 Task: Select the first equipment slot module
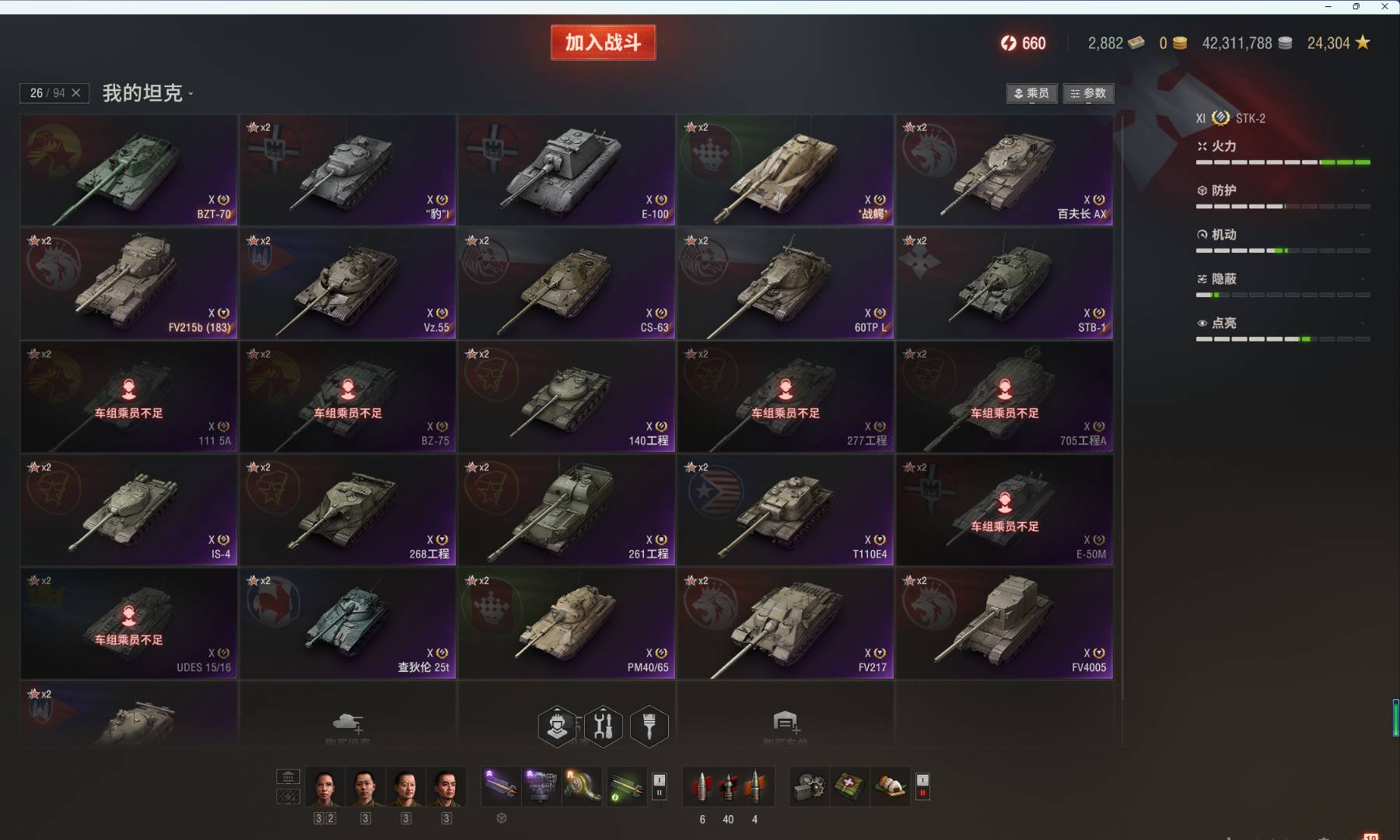click(500, 786)
